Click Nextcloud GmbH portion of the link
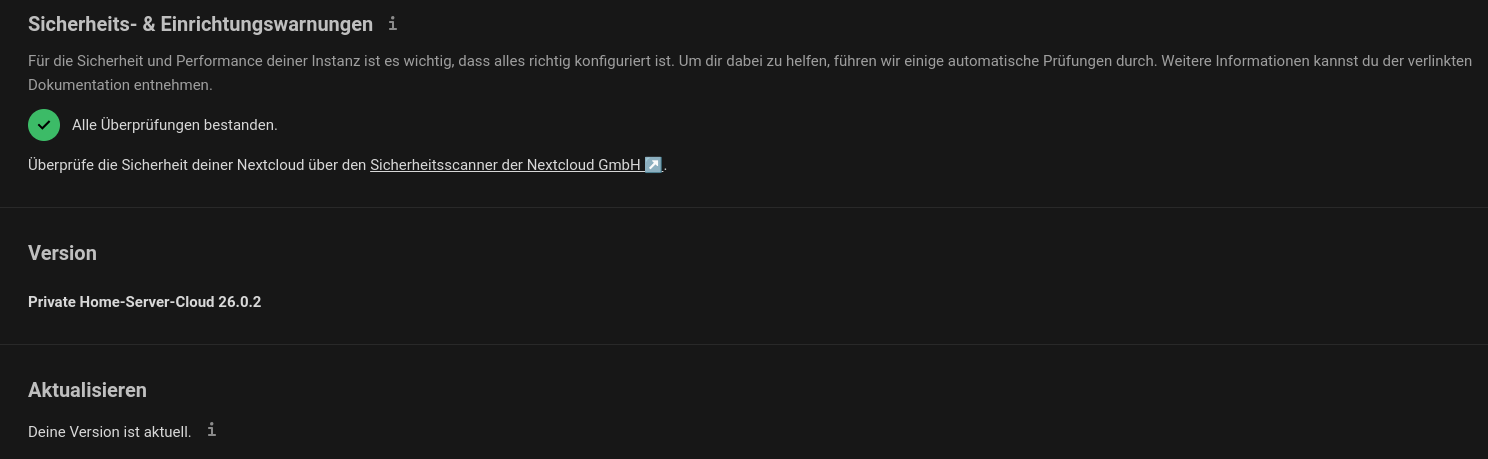Screen dimensions: 1488x459 583,165
